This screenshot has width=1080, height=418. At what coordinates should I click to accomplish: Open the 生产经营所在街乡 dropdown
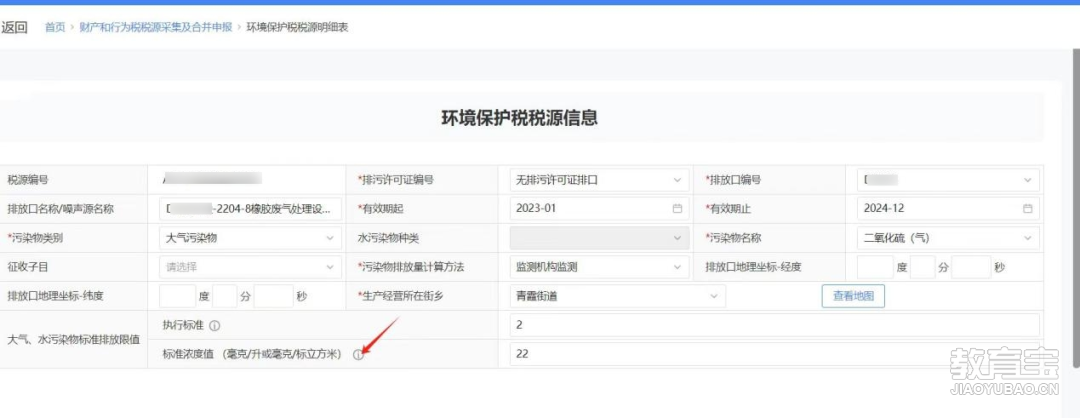tap(618, 296)
